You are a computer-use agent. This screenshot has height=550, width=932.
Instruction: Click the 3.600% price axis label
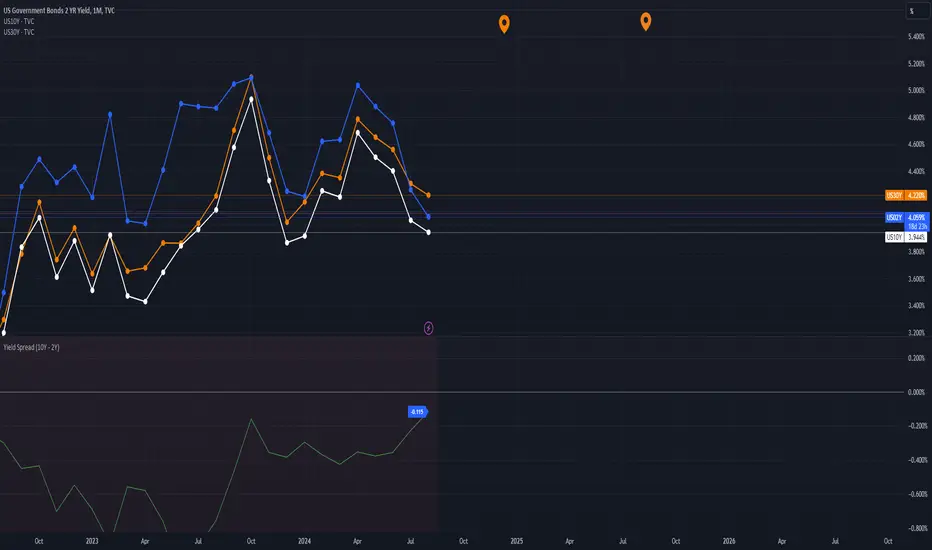pyautogui.click(x=916, y=279)
